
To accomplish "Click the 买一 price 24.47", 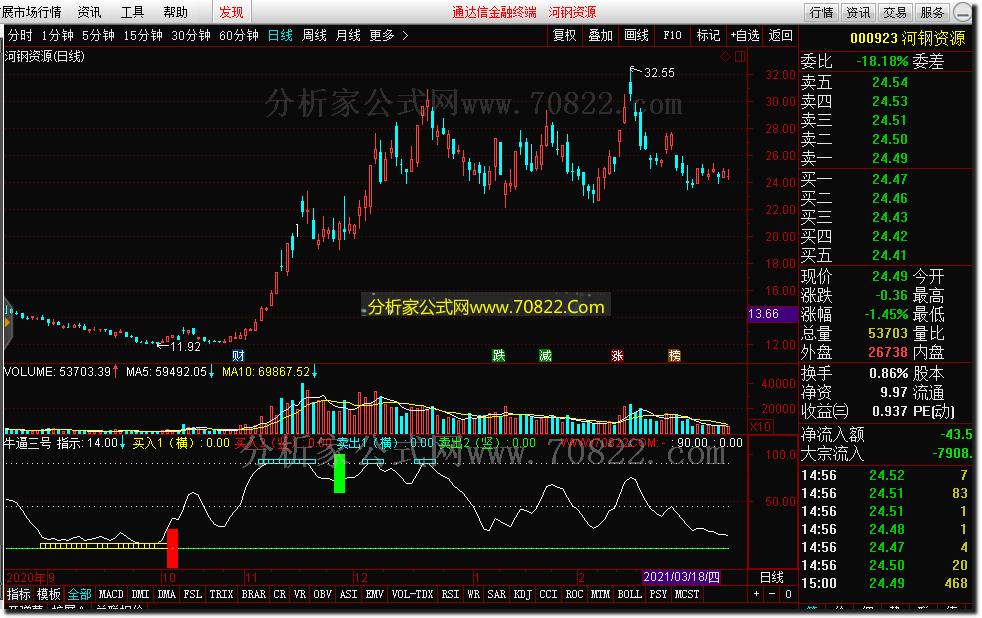I will 889,179.
